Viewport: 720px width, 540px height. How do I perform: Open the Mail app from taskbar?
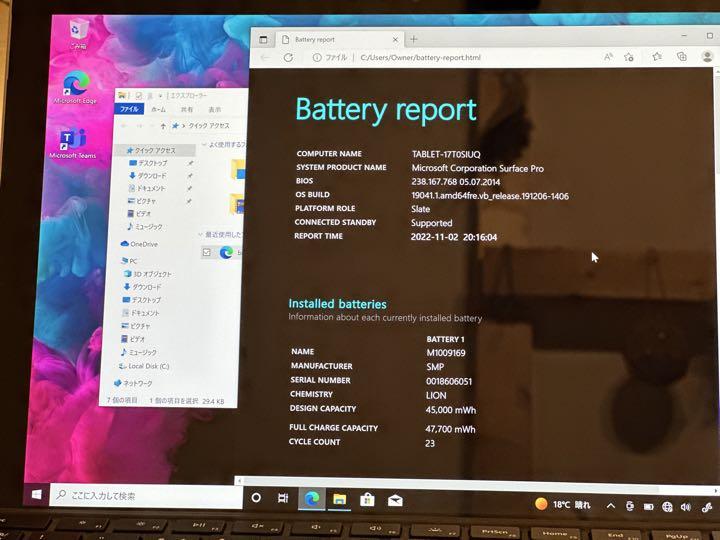pyautogui.click(x=395, y=501)
